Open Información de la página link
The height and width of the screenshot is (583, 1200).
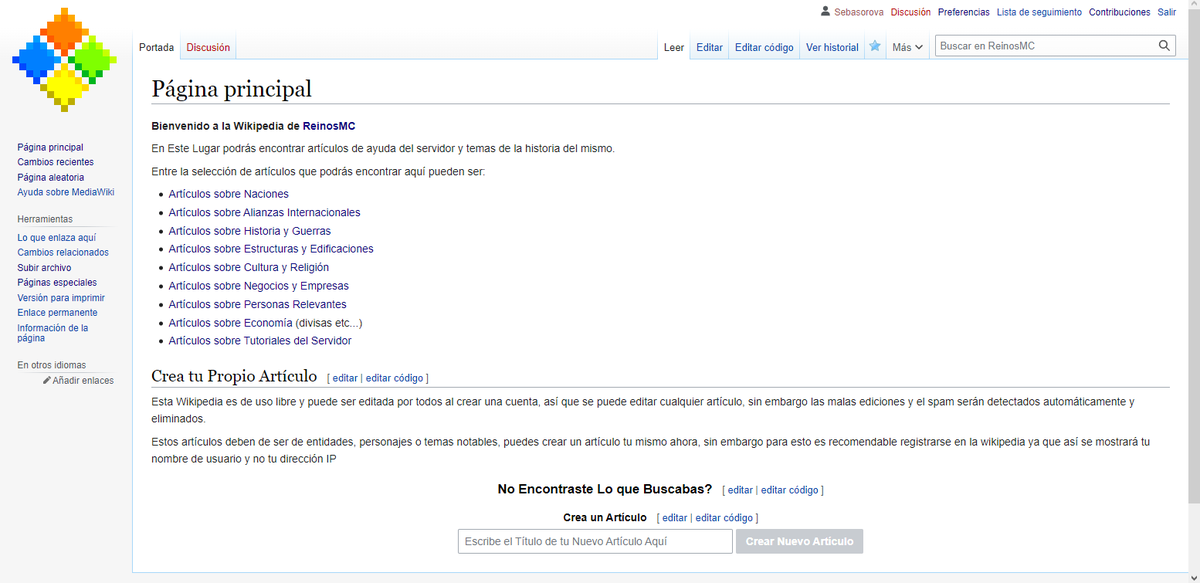pyautogui.click(x=52, y=333)
